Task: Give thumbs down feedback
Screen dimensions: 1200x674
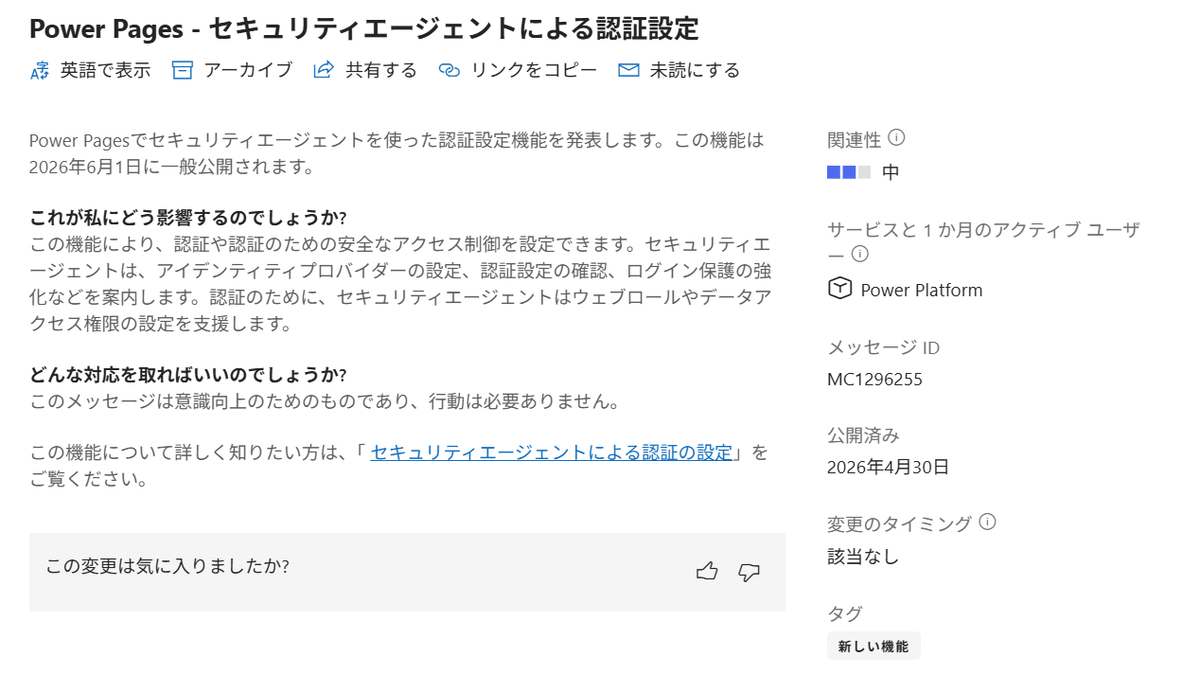Action: 749,572
